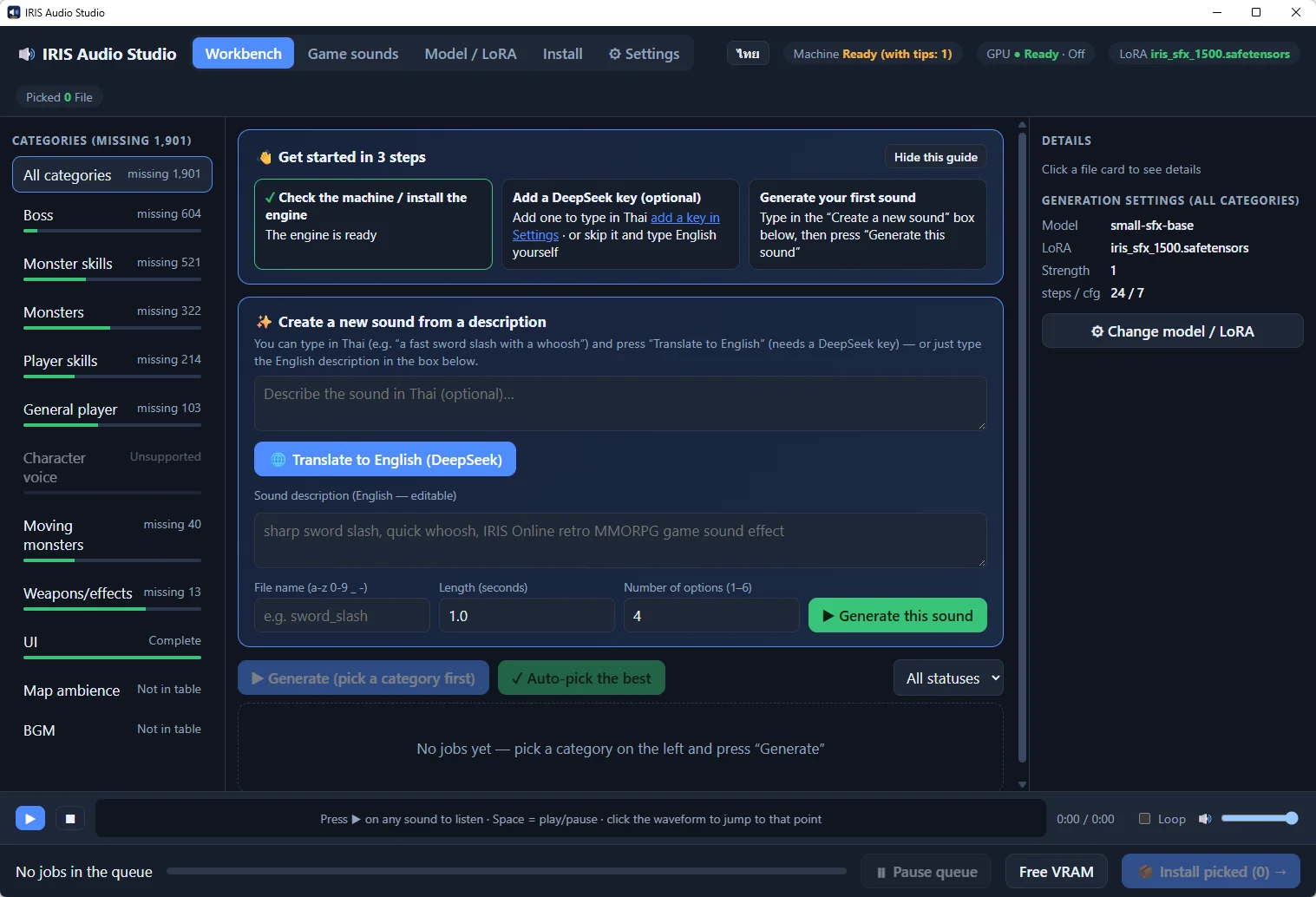
Task: Click the GPU Ready status pill
Action: pyautogui.click(x=1036, y=54)
